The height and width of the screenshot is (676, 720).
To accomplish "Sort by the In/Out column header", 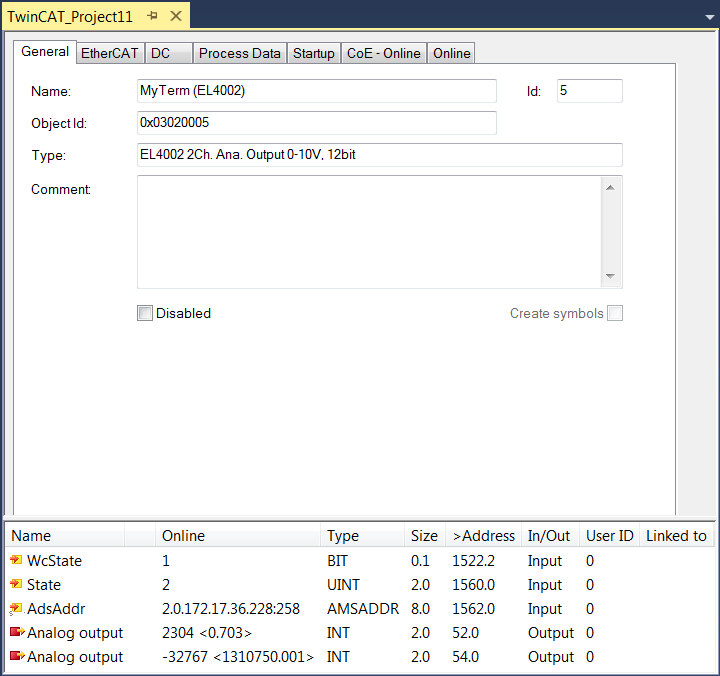I will (550, 535).
